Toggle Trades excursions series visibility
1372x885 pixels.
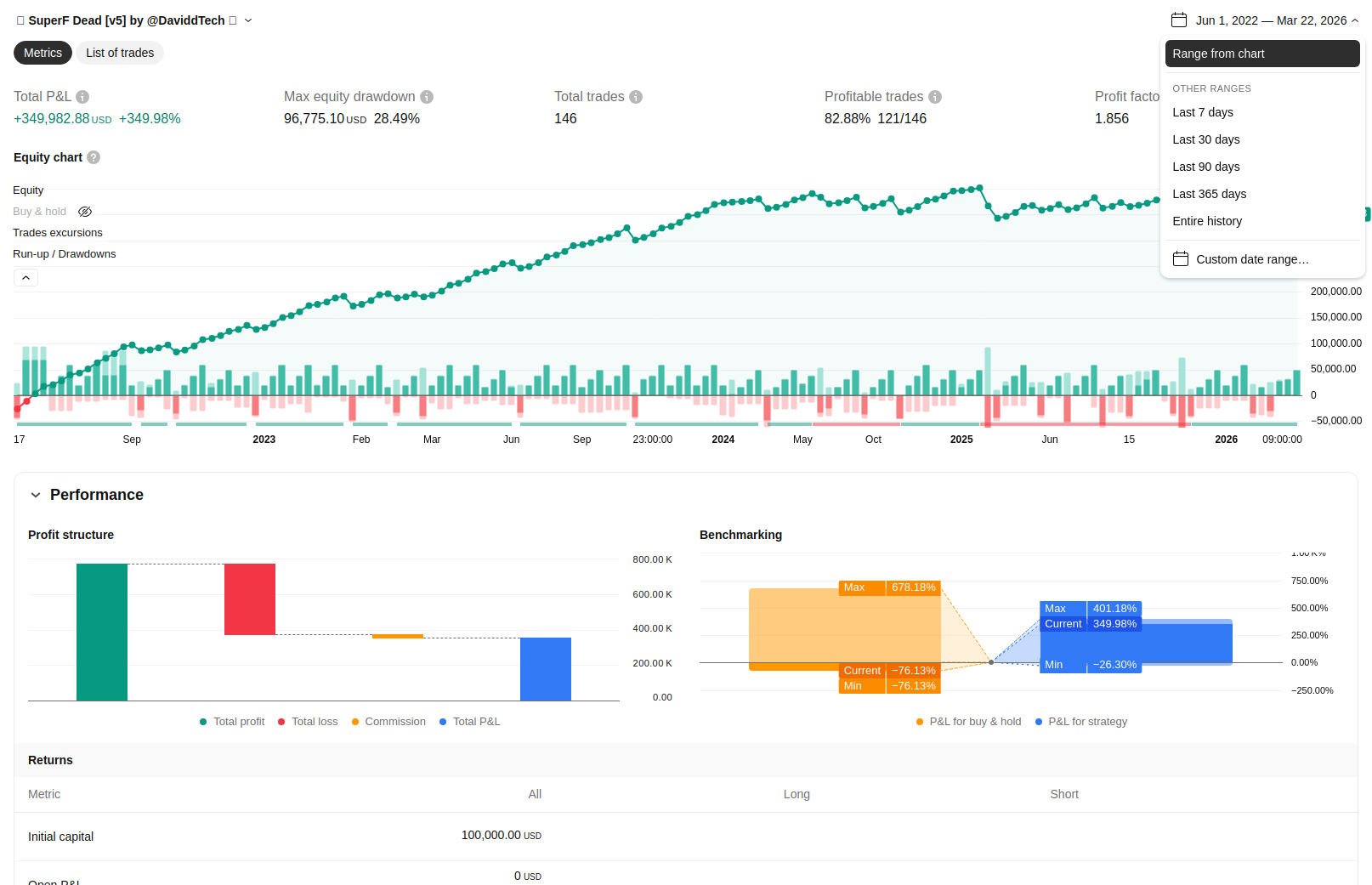(58, 233)
